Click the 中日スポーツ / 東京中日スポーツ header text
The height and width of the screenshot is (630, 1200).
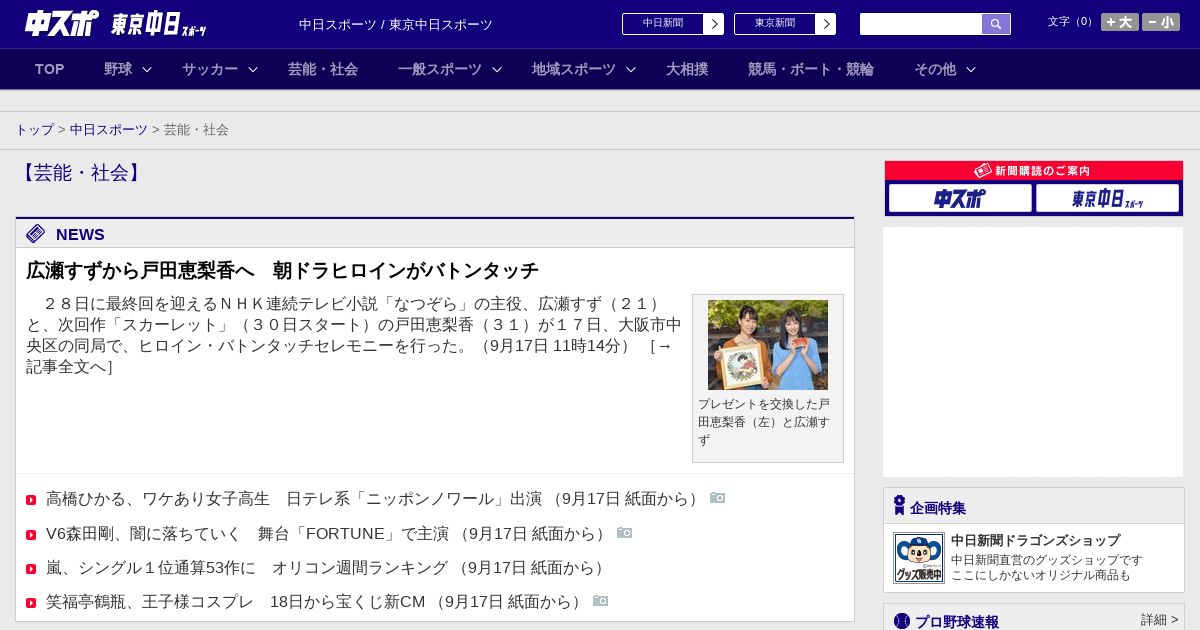(396, 25)
